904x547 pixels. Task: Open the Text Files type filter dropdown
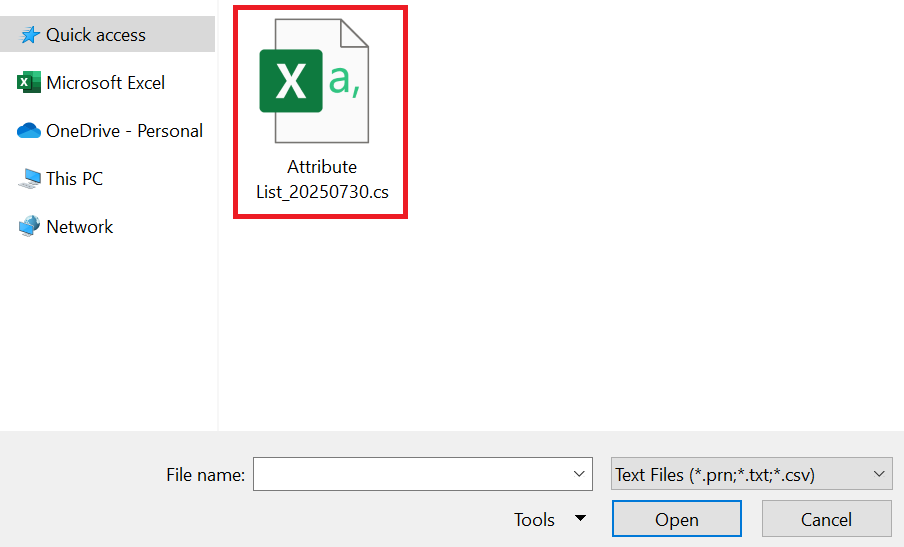point(752,474)
